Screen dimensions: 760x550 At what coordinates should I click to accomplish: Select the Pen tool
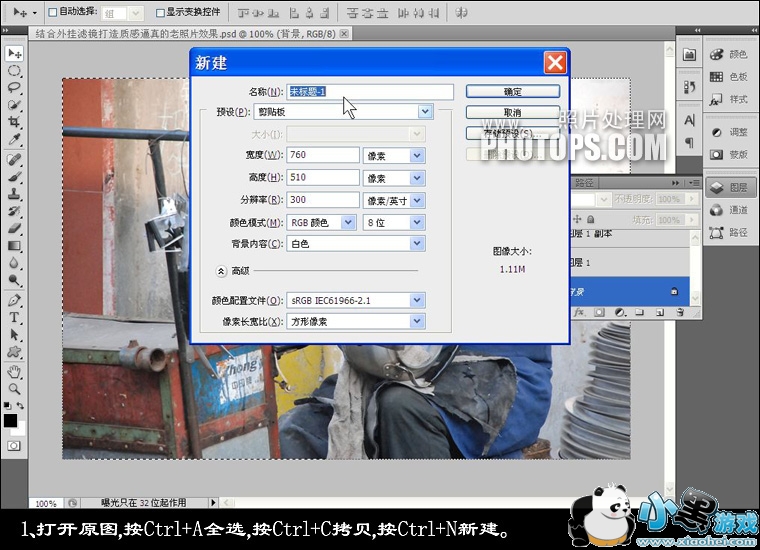pos(15,299)
